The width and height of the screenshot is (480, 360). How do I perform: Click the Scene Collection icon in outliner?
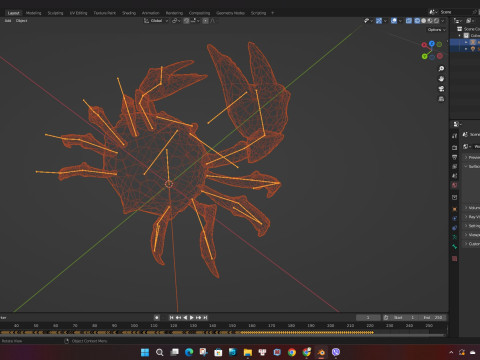click(x=460, y=29)
